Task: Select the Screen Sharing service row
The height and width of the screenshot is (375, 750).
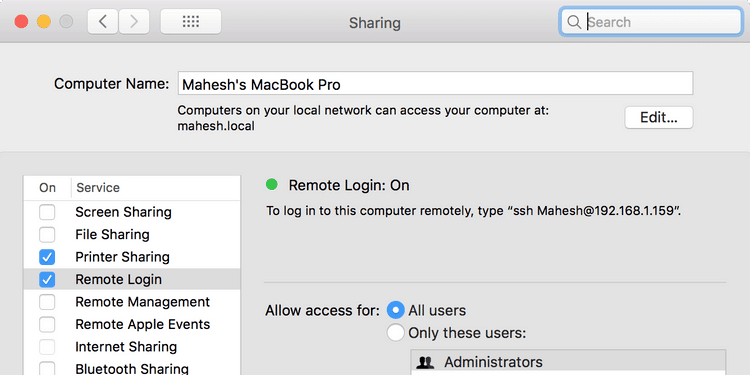Action: click(x=132, y=212)
